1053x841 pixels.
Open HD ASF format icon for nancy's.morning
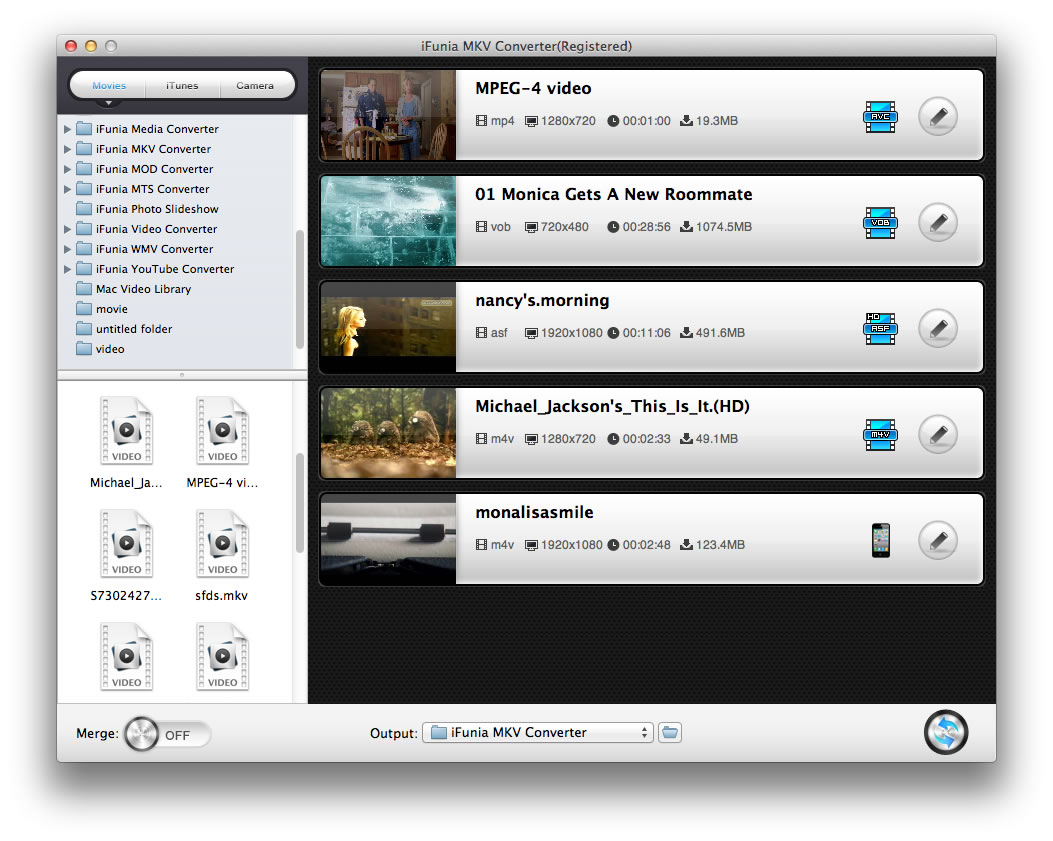[x=880, y=328]
